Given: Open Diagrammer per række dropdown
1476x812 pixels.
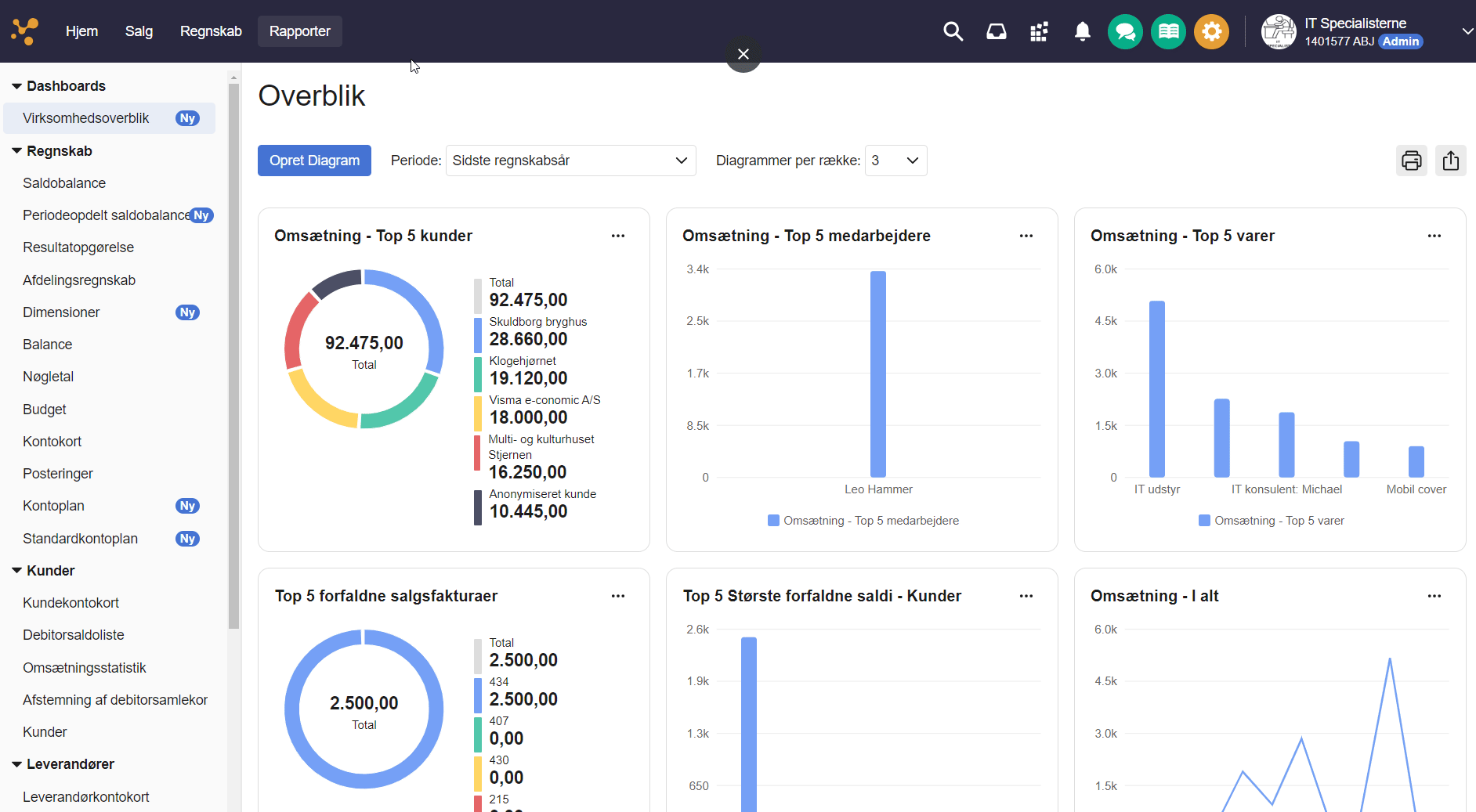Looking at the screenshot, I should tap(895, 161).
